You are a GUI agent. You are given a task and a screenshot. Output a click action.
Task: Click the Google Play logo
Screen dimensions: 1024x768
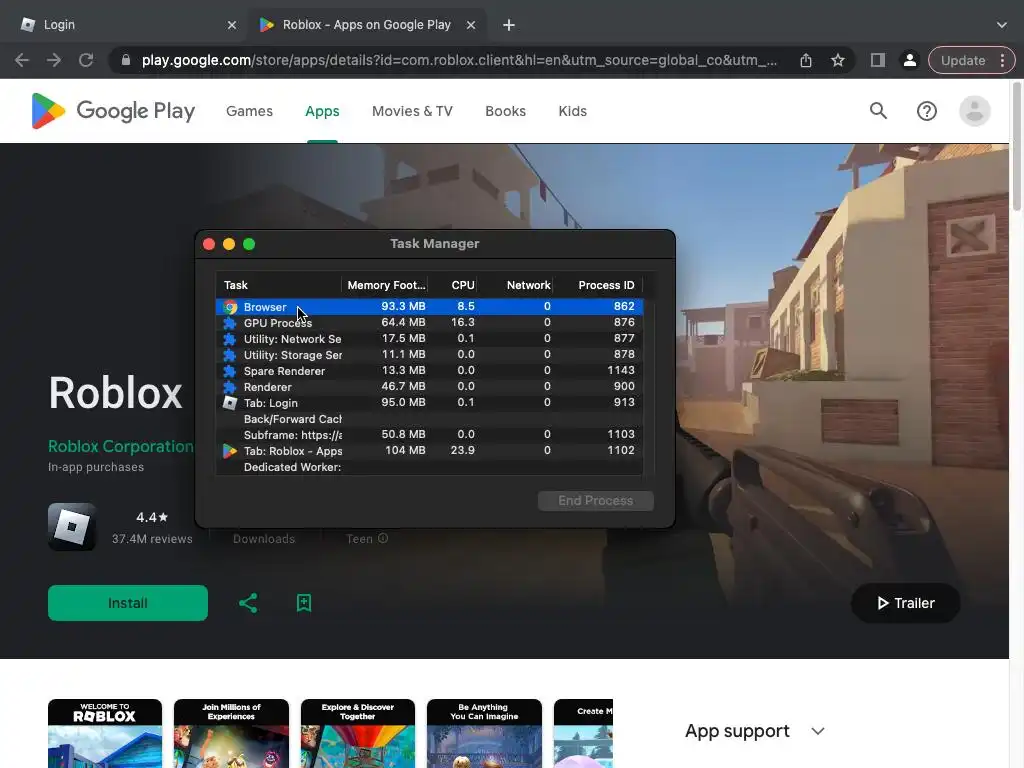coord(113,111)
